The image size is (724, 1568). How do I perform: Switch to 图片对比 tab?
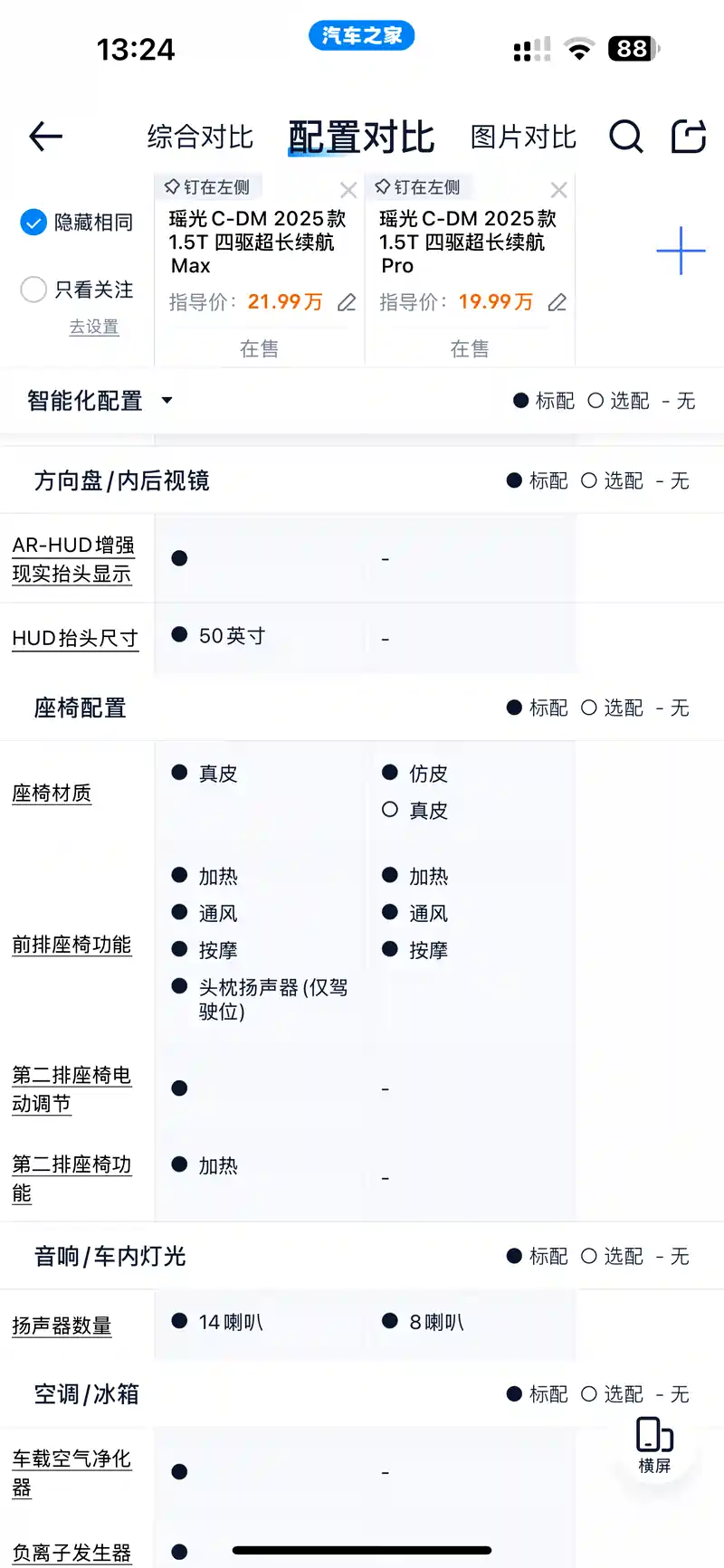tap(523, 138)
